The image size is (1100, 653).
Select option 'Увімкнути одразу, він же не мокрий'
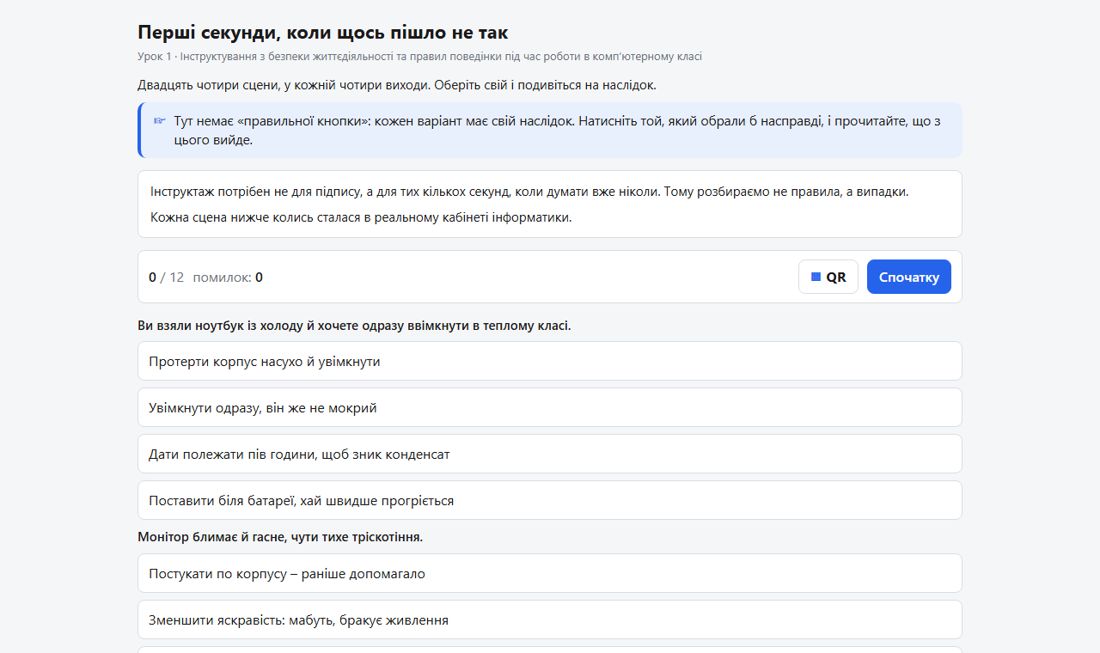(549, 408)
